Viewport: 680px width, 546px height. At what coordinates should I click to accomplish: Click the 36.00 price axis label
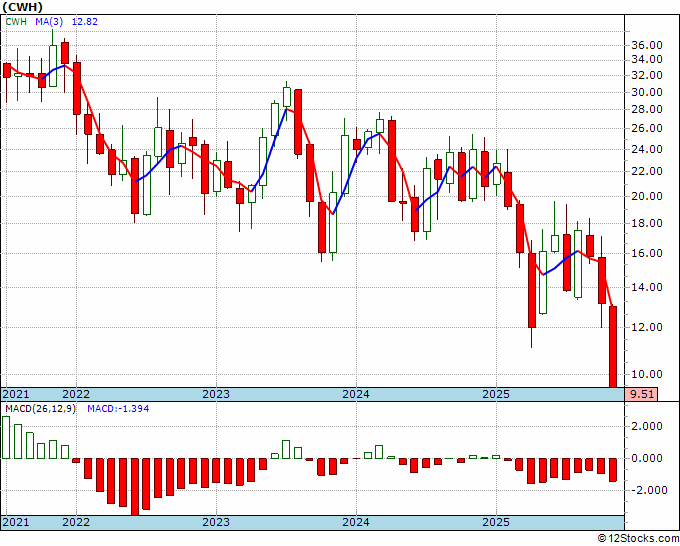(x=647, y=45)
